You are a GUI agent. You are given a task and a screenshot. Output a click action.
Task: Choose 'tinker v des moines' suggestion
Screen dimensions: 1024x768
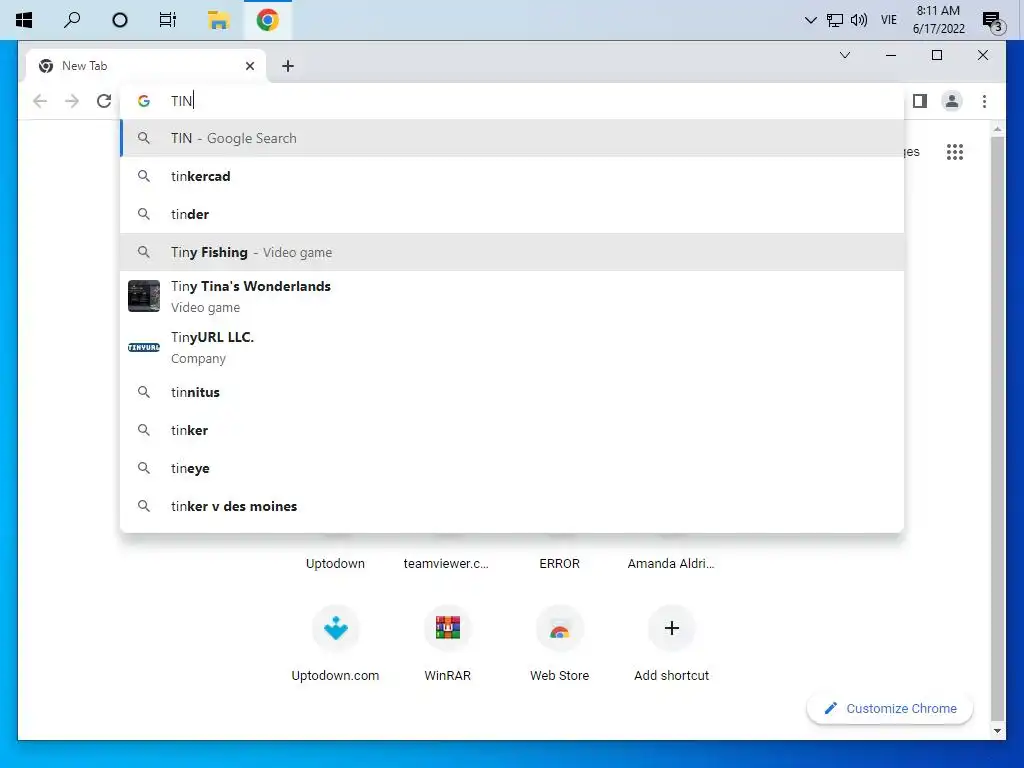pyautogui.click(x=512, y=506)
